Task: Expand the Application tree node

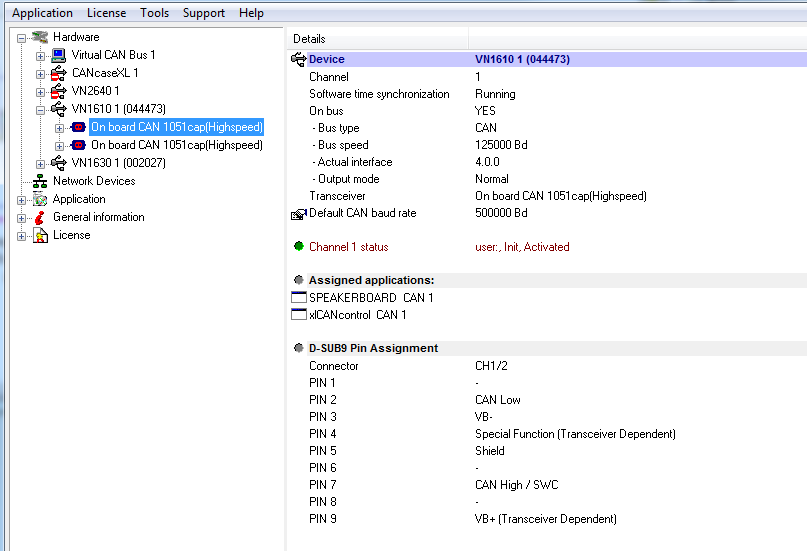Action: [21, 200]
